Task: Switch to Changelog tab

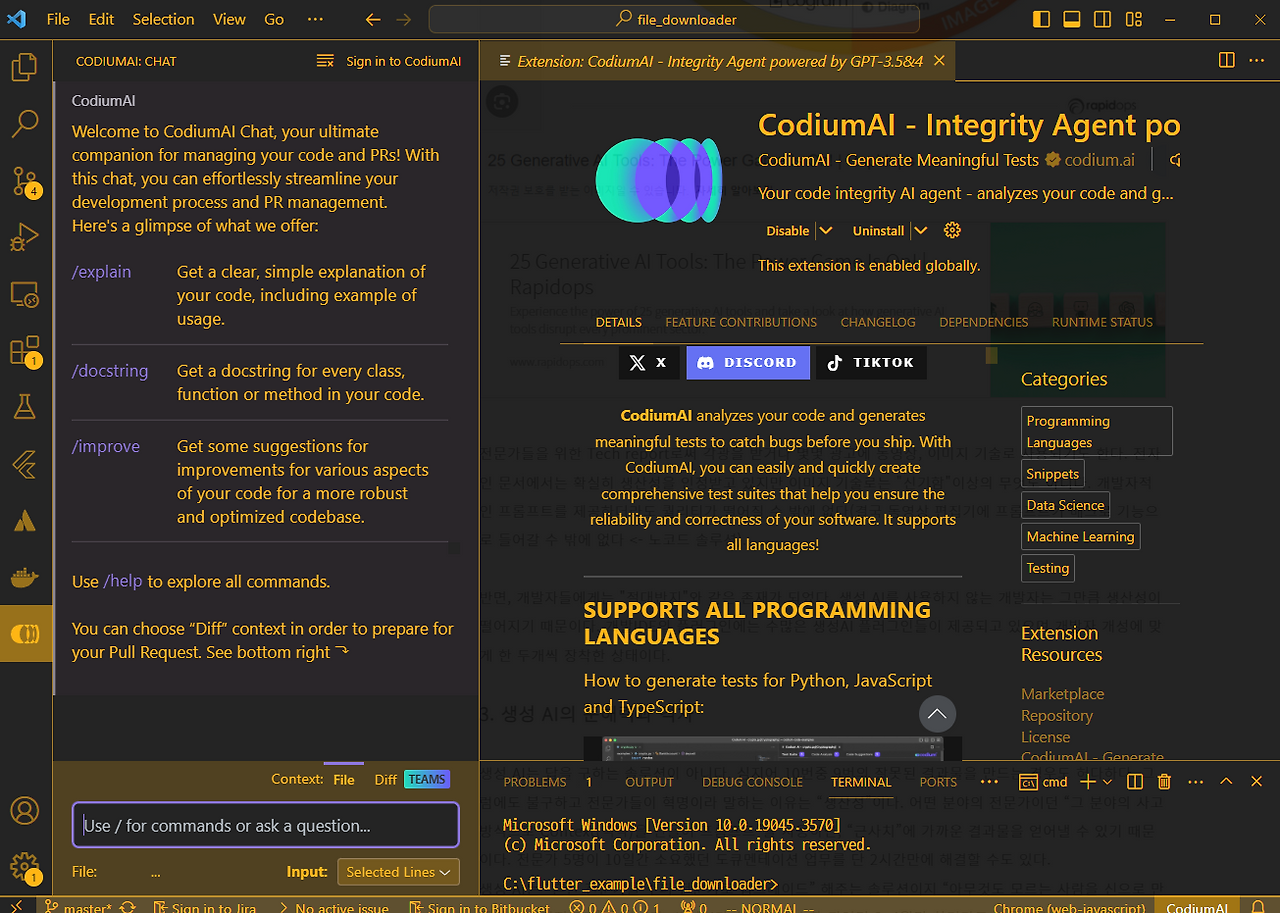Action: click(878, 322)
